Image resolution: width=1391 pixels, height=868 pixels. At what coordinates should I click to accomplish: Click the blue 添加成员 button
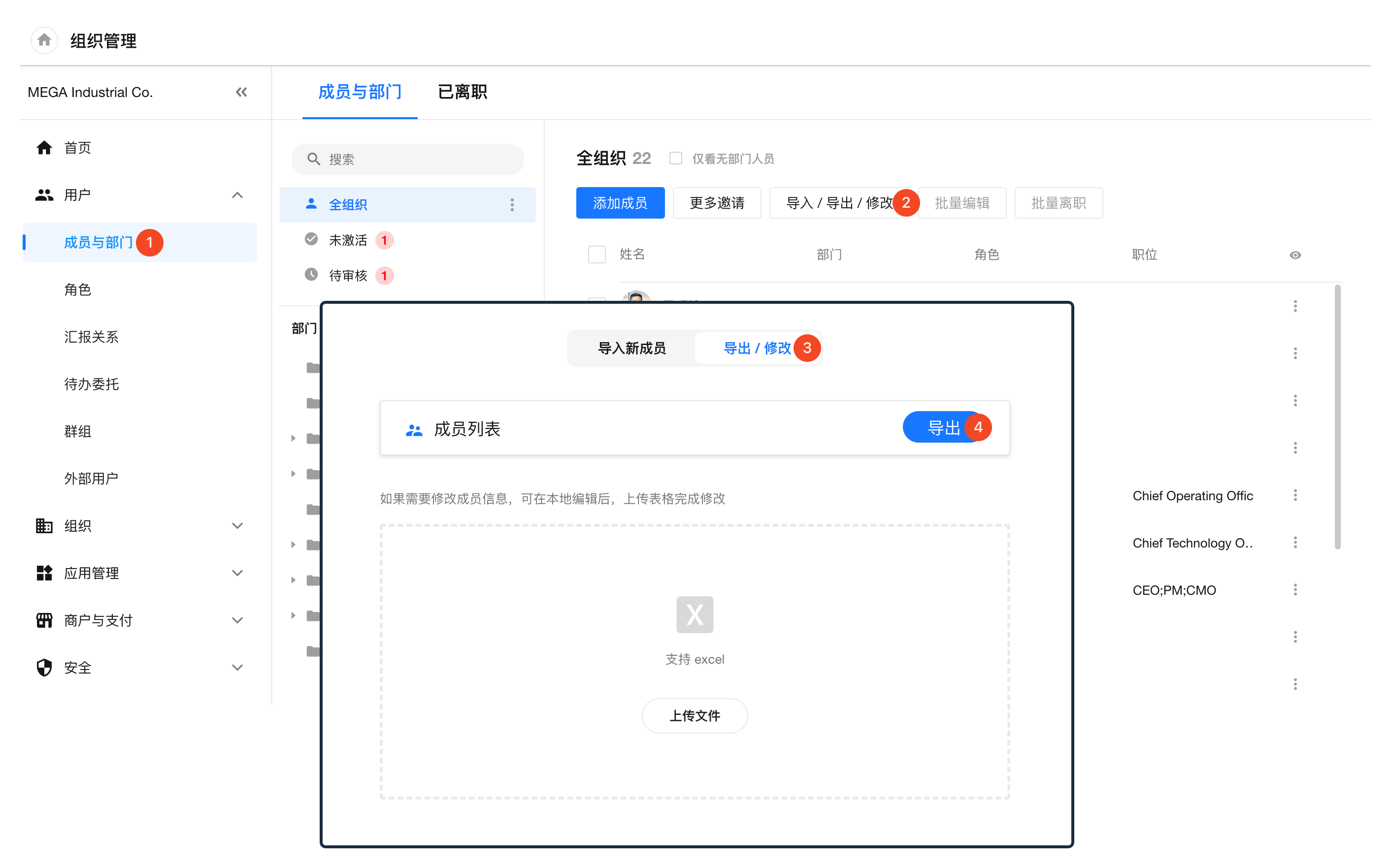[620, 203]
